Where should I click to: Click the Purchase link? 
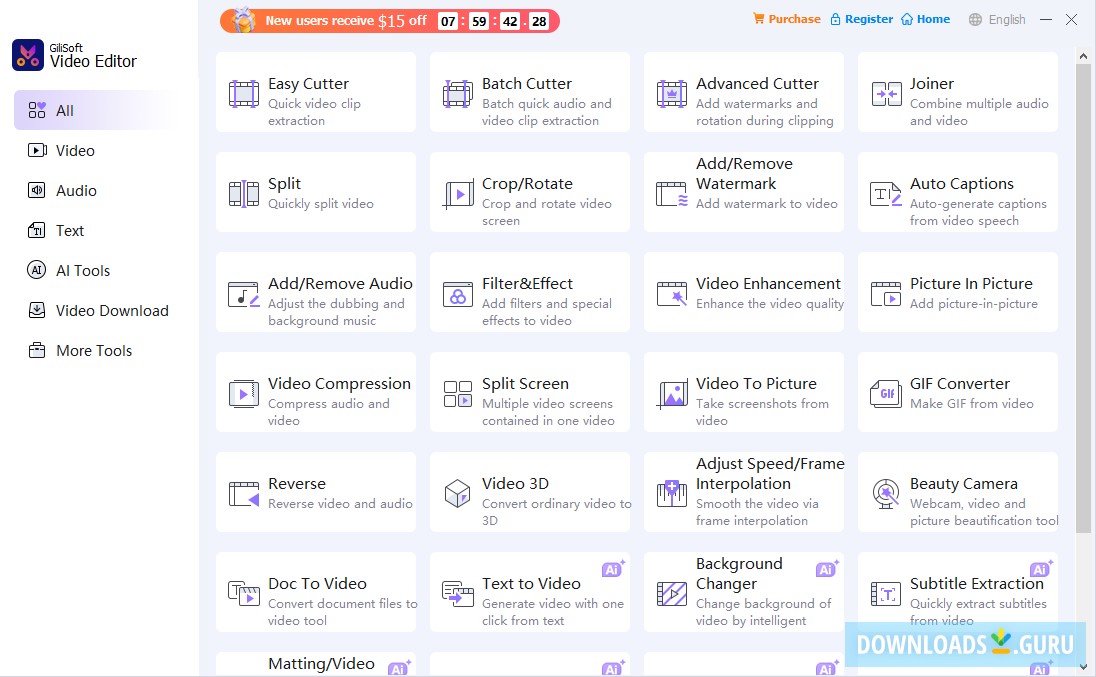786,19
